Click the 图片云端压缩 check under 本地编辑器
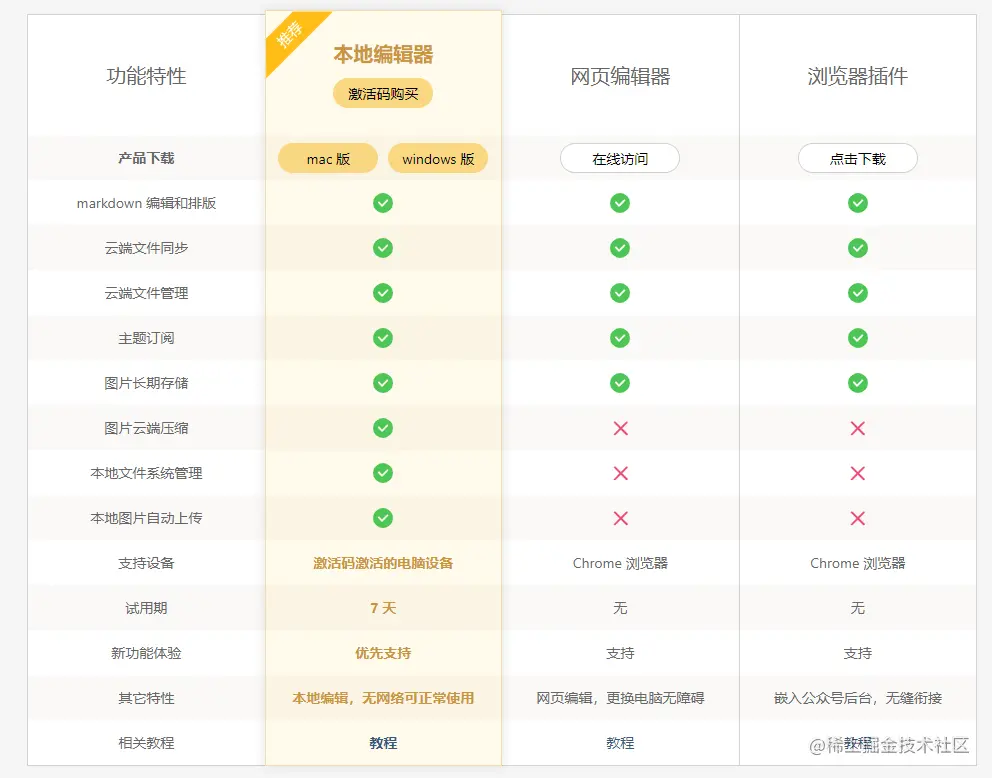The image size is (992, 778). 383,428
